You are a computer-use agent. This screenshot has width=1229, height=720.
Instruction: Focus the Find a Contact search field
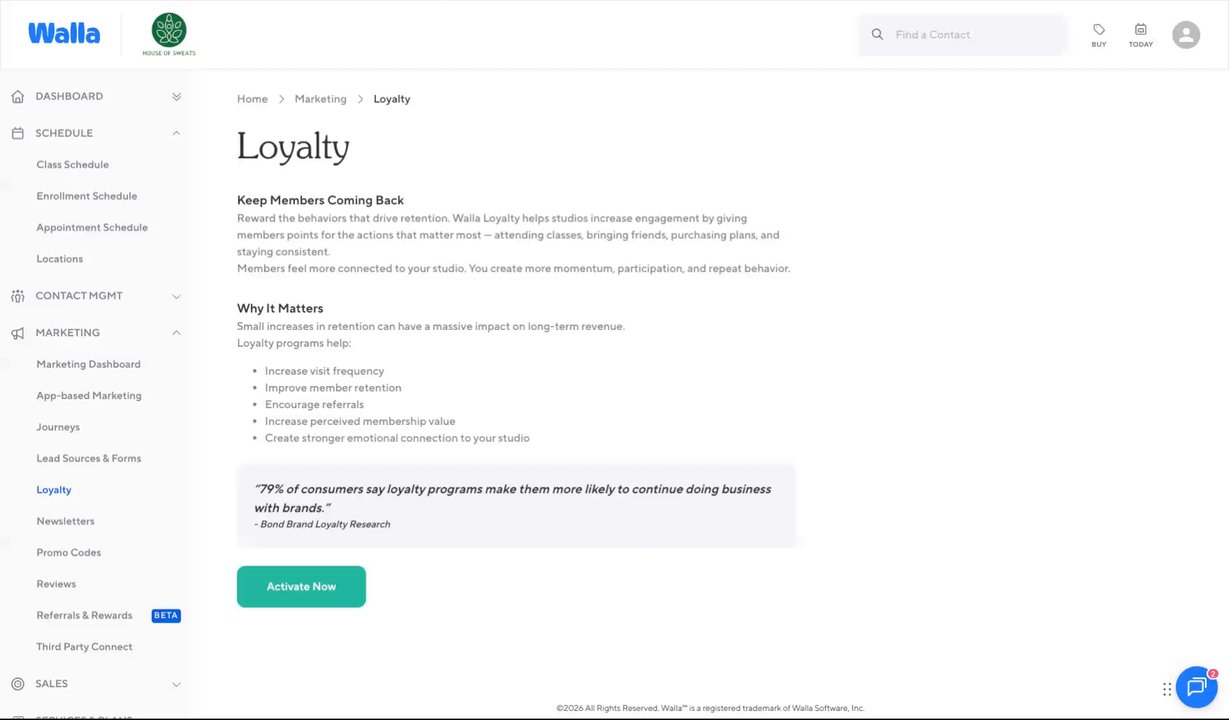[x=963, y=35]
